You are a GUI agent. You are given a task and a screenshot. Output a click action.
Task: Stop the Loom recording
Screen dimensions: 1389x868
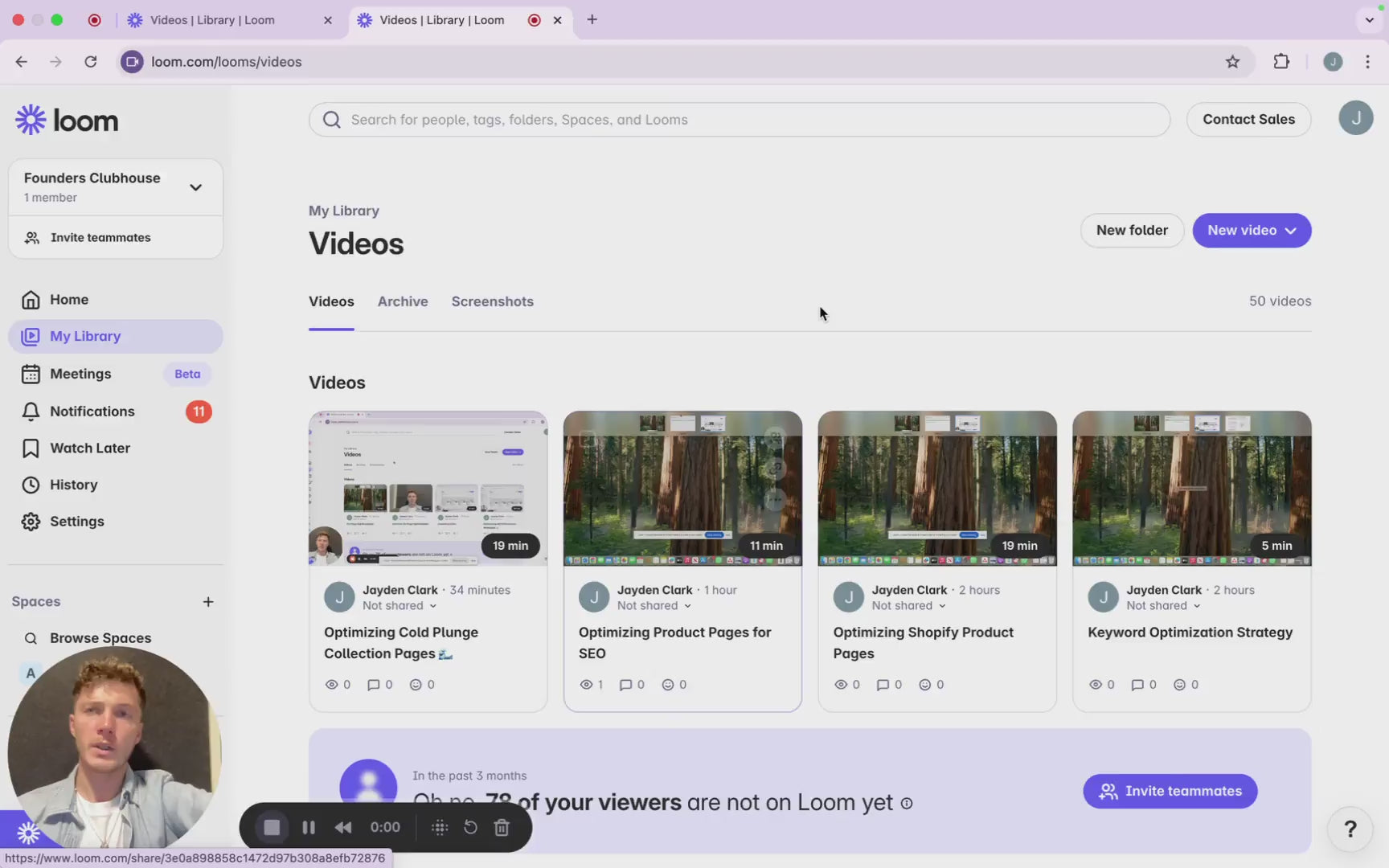pyautogui.click(x=272, y=827)
